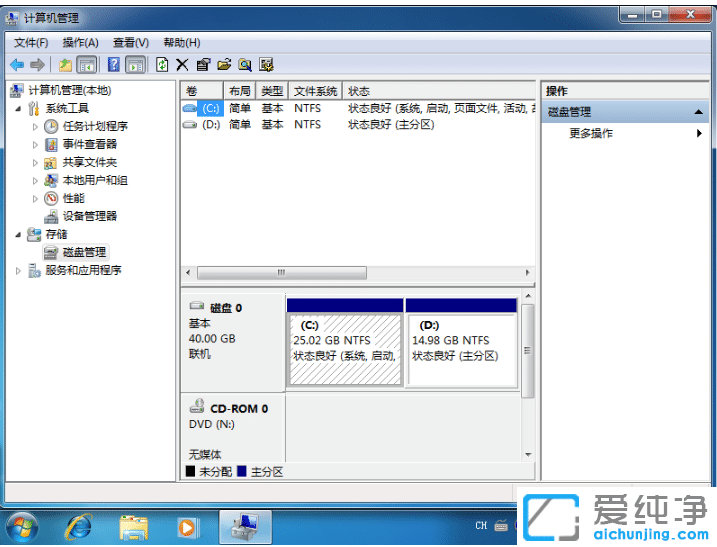This screenshot has height=547, width=717.
Task: Click the black 未分配 legend swatch
Action: click(190, 471)
